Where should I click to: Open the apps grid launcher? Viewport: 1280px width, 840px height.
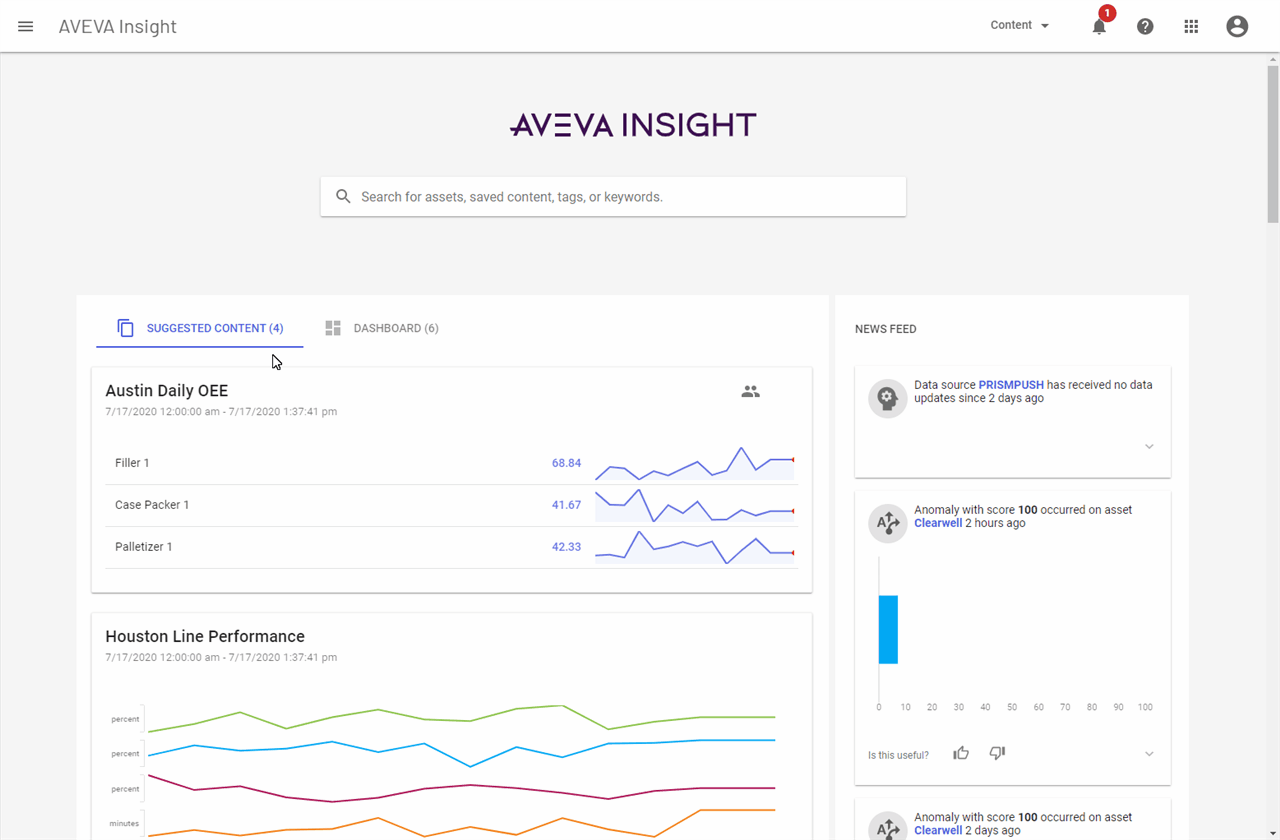1191,27
